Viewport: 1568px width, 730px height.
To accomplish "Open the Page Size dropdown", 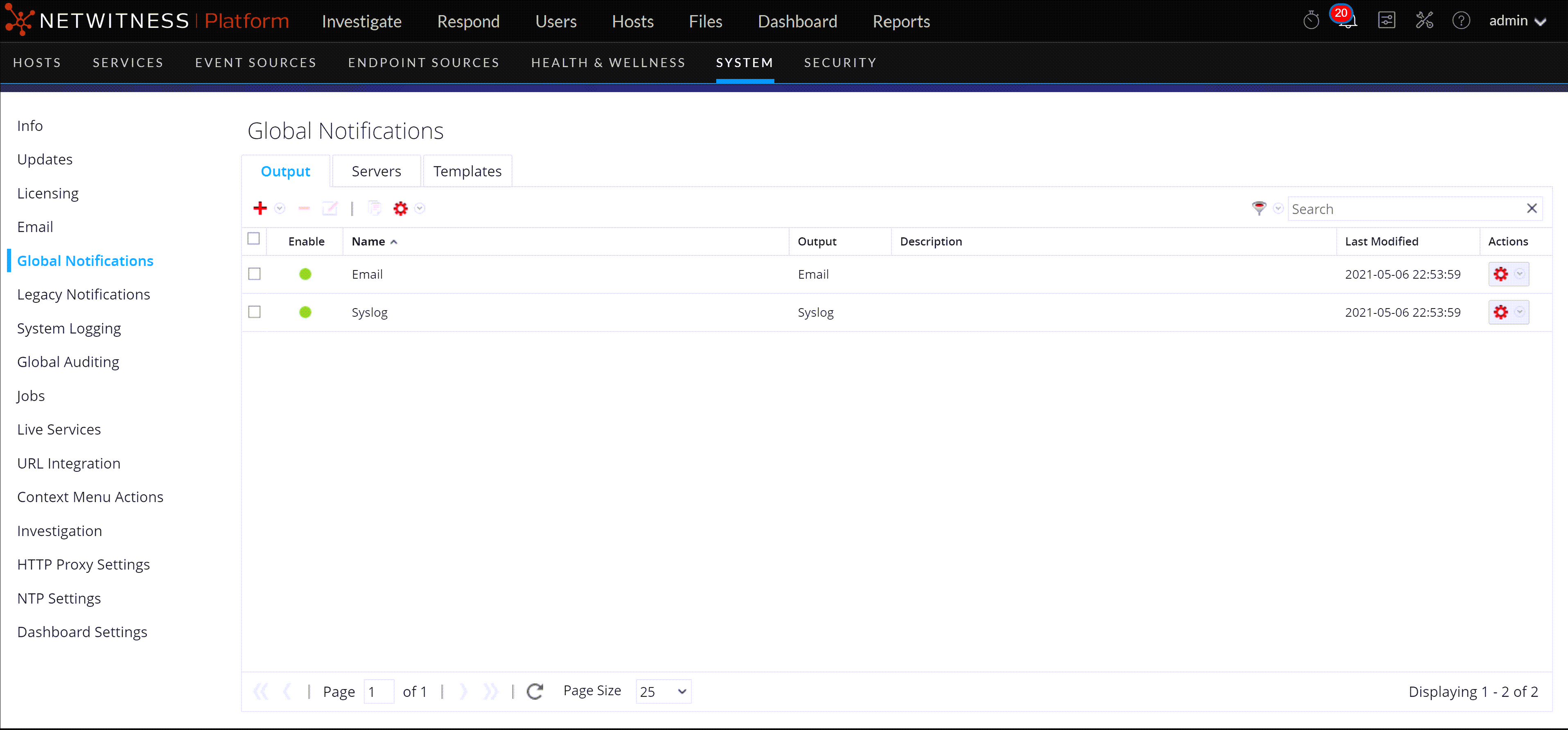I will tap(663, 692).
